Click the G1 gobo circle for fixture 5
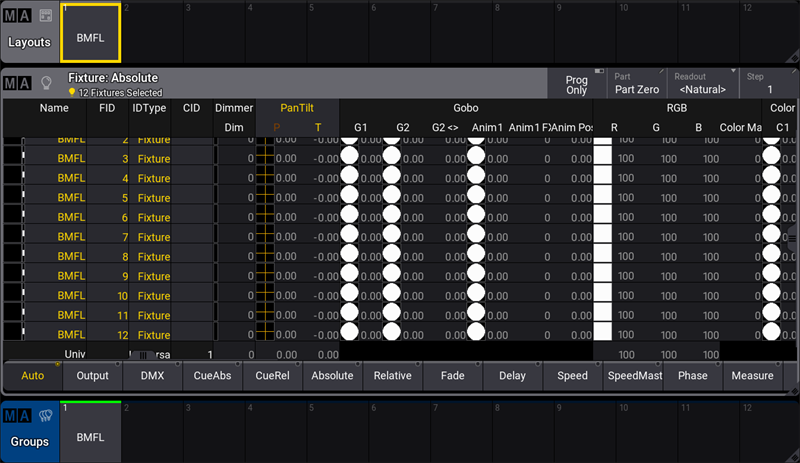The image size is (800, 463). coord(350,198)
